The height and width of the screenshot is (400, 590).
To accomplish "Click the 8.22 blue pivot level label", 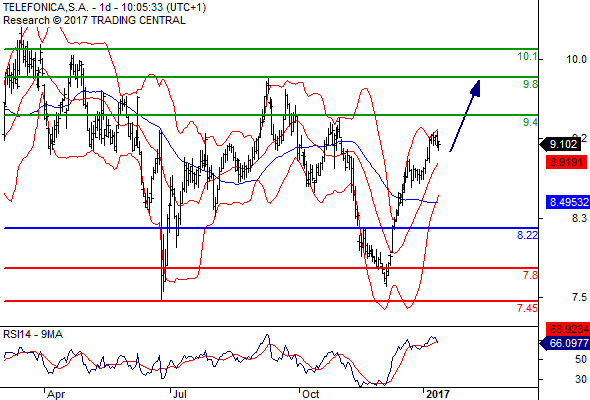I will coord(527,235).
